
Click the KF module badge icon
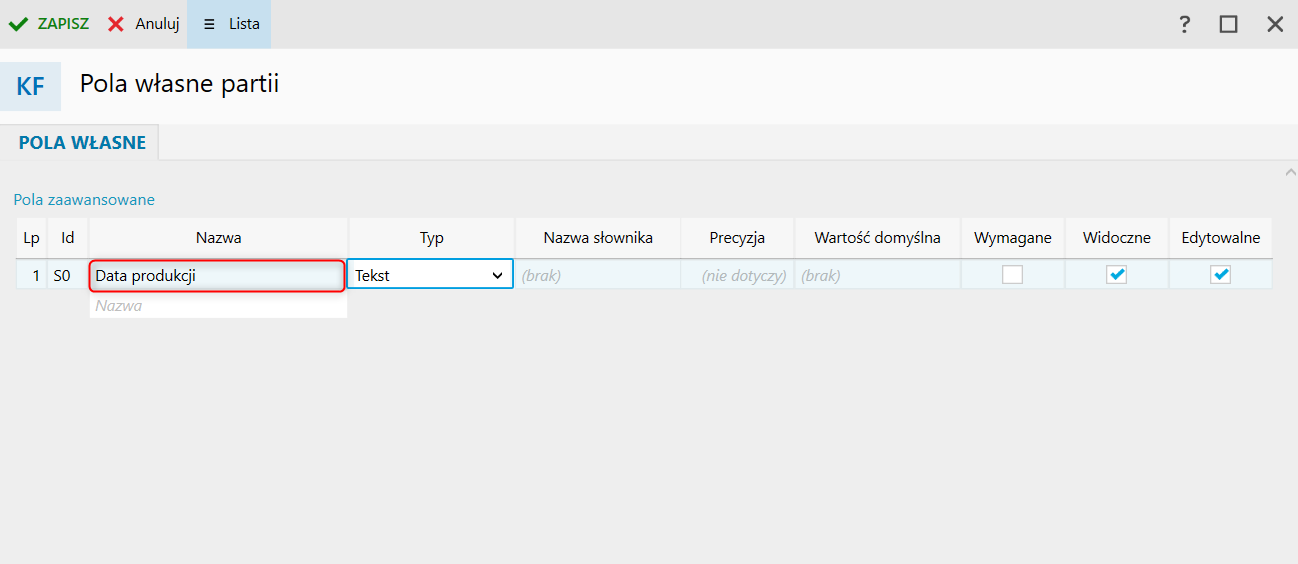tap(30, 87)
